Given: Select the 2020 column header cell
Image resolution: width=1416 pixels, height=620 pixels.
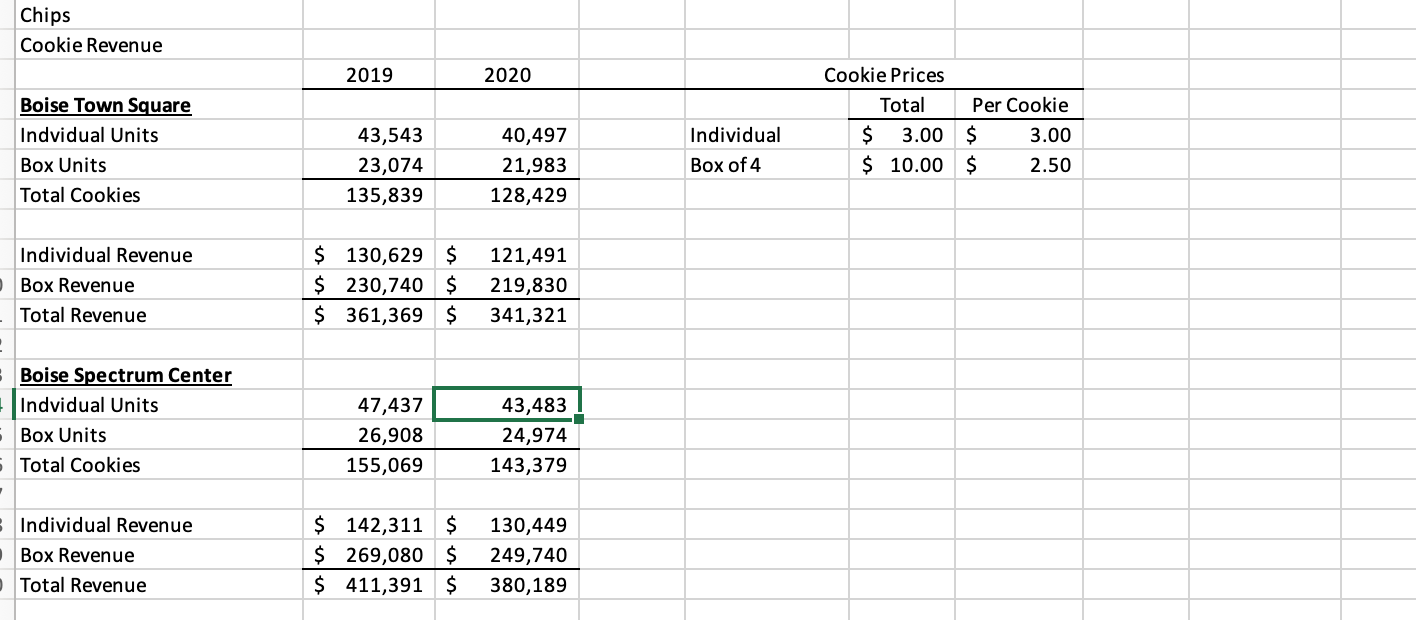Looking at the screenshot, I should [x=507, y=75].
